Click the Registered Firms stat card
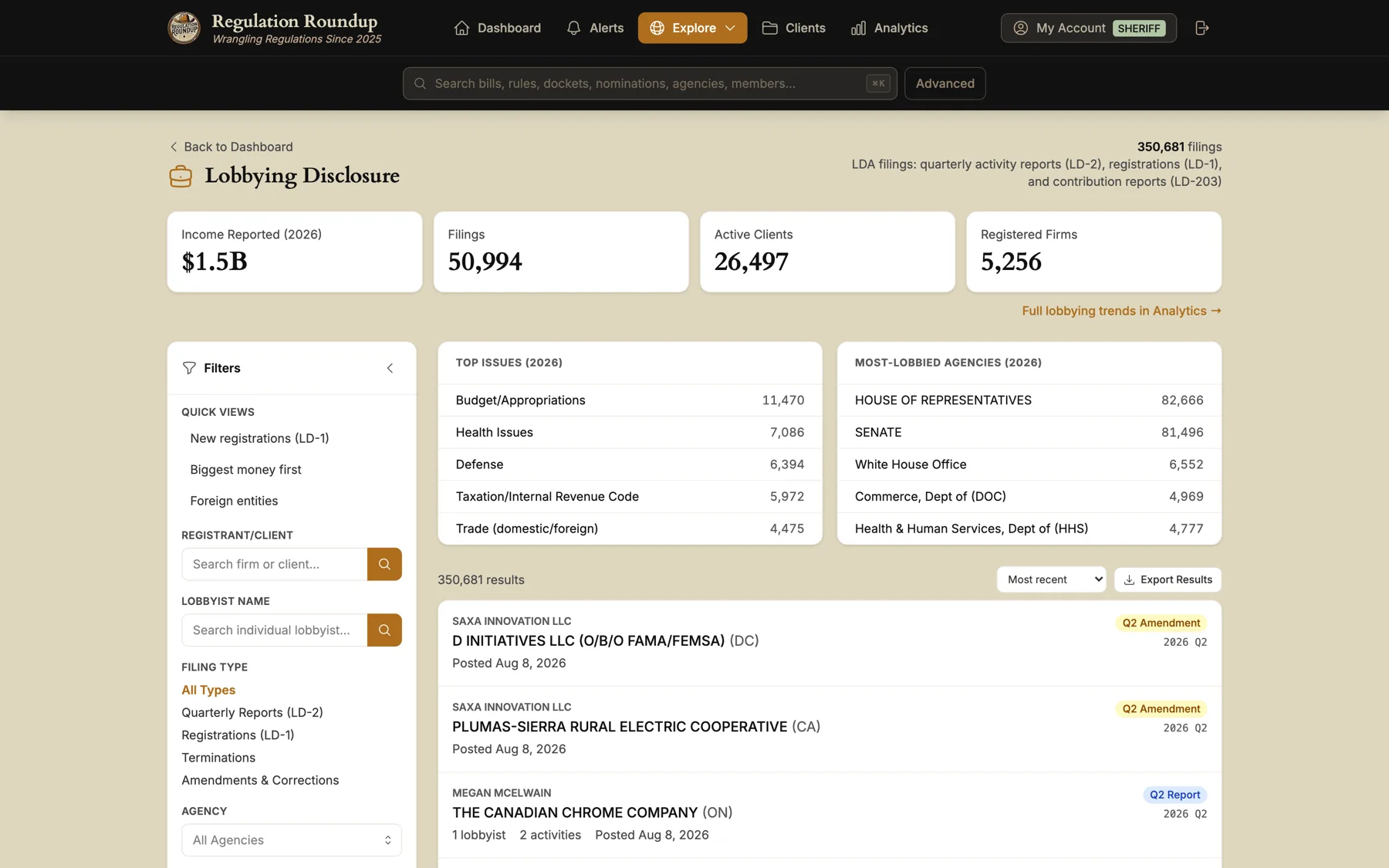The height and width of the screenshot is (868, 1389). point(1093,252)
